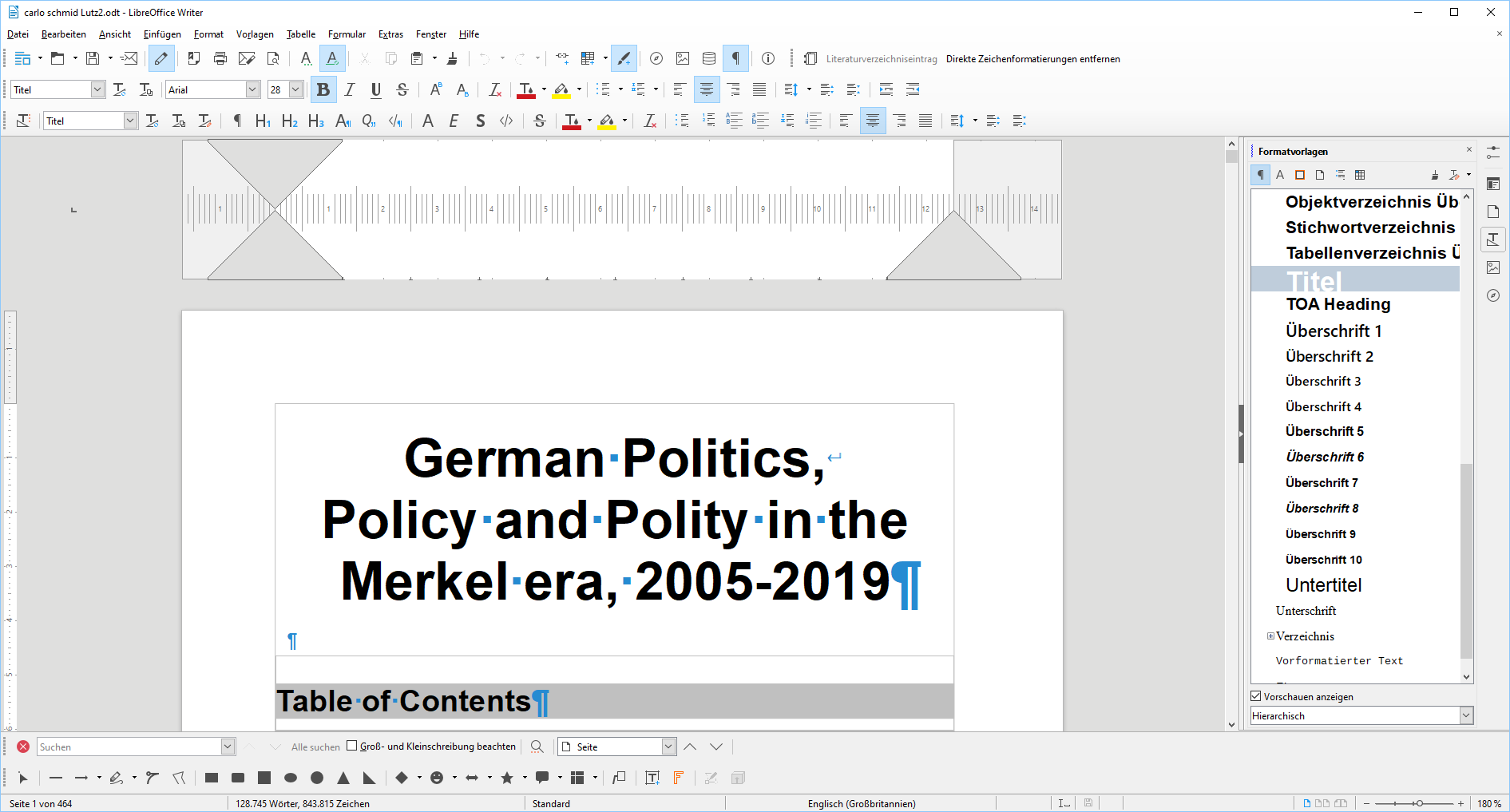Toggle underline formatting
Screen dimensions: 1510x812
click(x=376, y=89)
